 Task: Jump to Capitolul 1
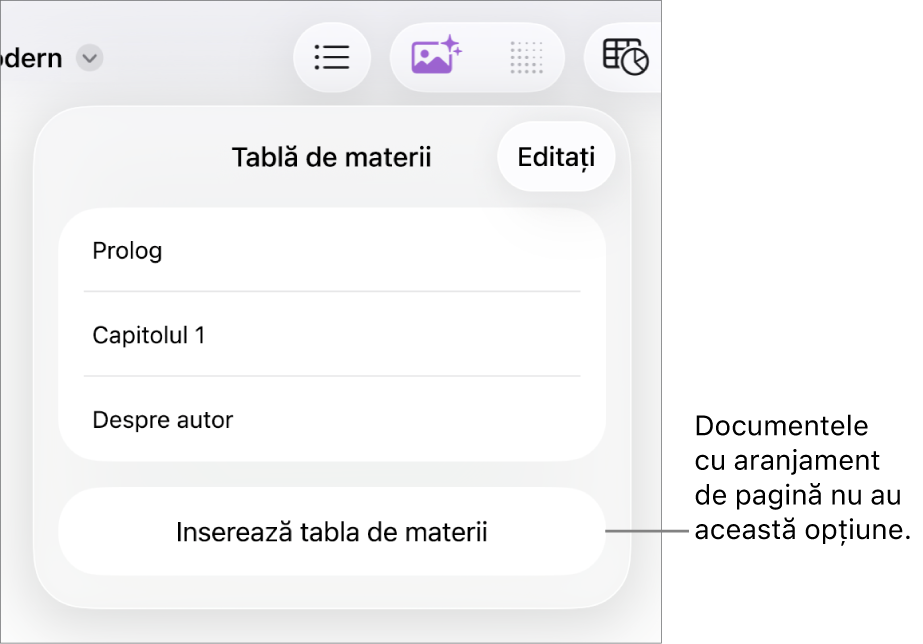[332, 335]
